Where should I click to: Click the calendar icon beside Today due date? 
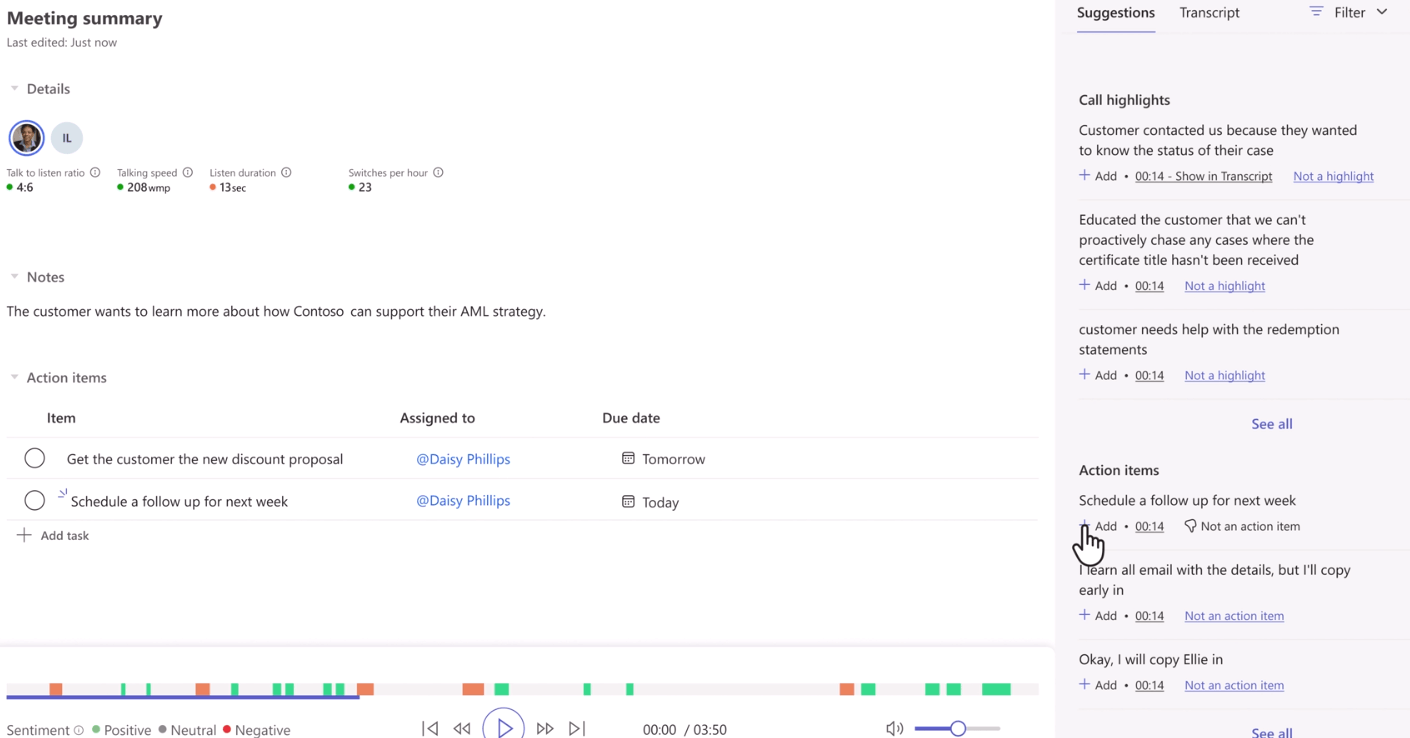pyautogui.click(x=628, y=501)
